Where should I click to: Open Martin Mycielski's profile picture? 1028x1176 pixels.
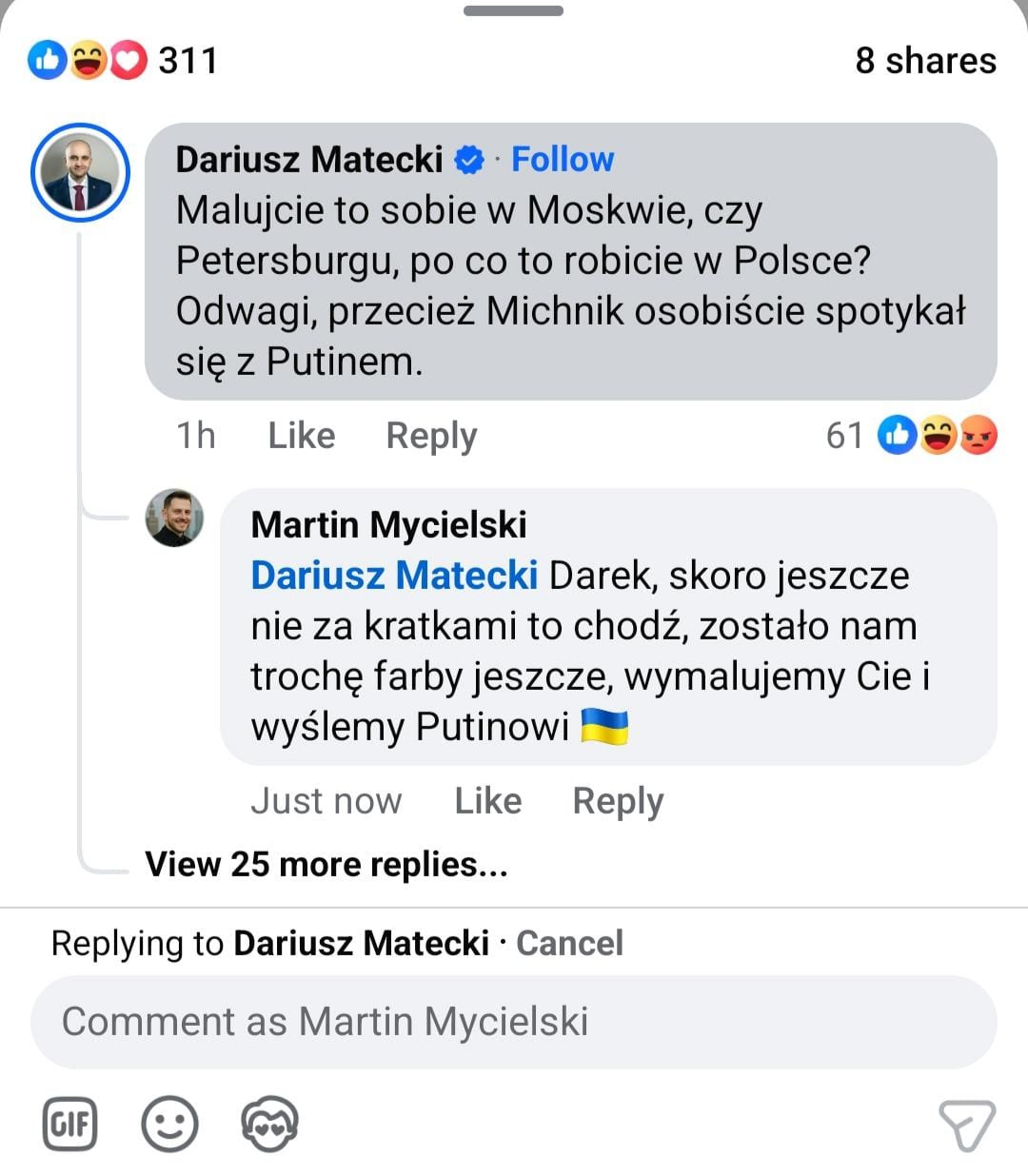174,519
